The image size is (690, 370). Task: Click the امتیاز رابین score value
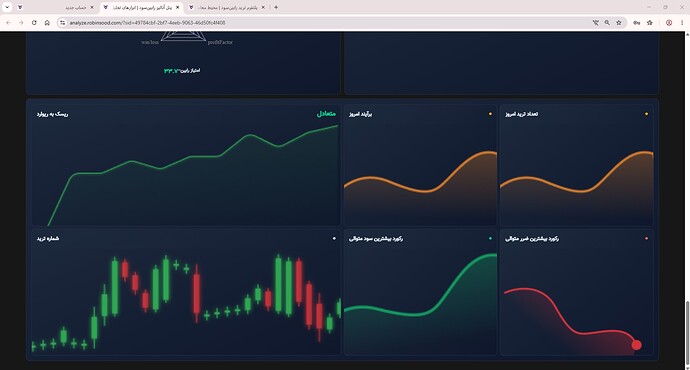pyautogui.click(x=172, y=70)
